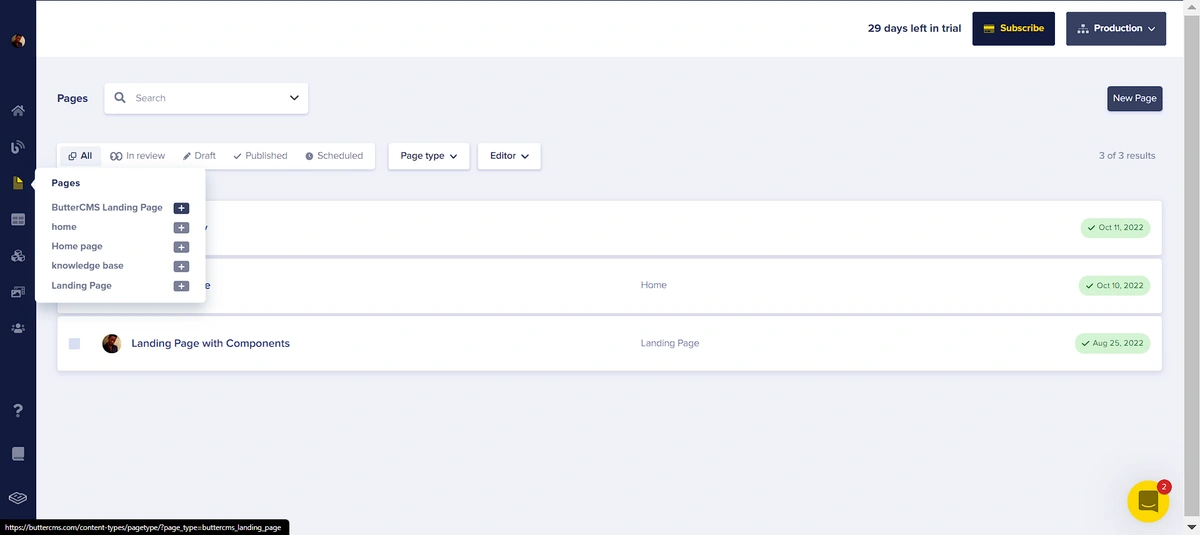Open knowledge base menu entry
Viewport: 1200px width, 535px height.
[88, 266]
